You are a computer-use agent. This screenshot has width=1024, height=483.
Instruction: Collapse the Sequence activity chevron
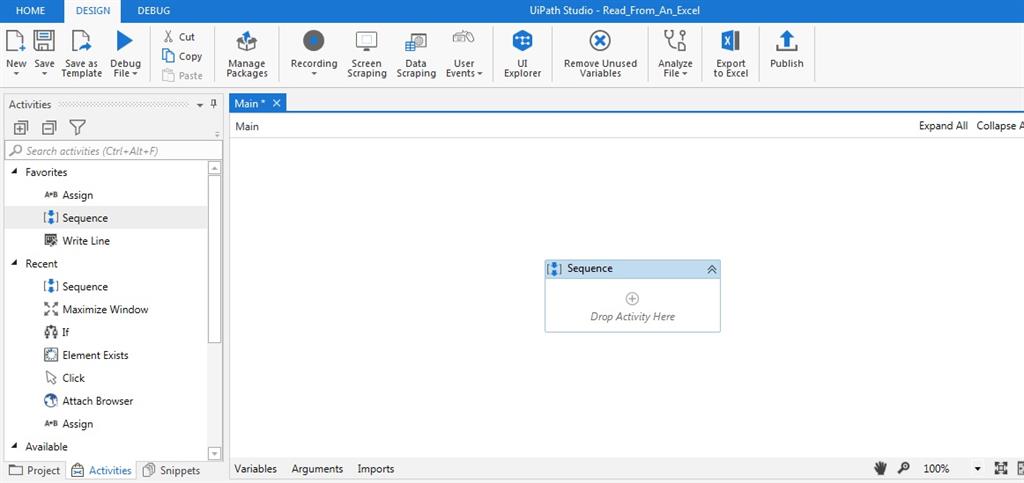click(x=712, y=269)
